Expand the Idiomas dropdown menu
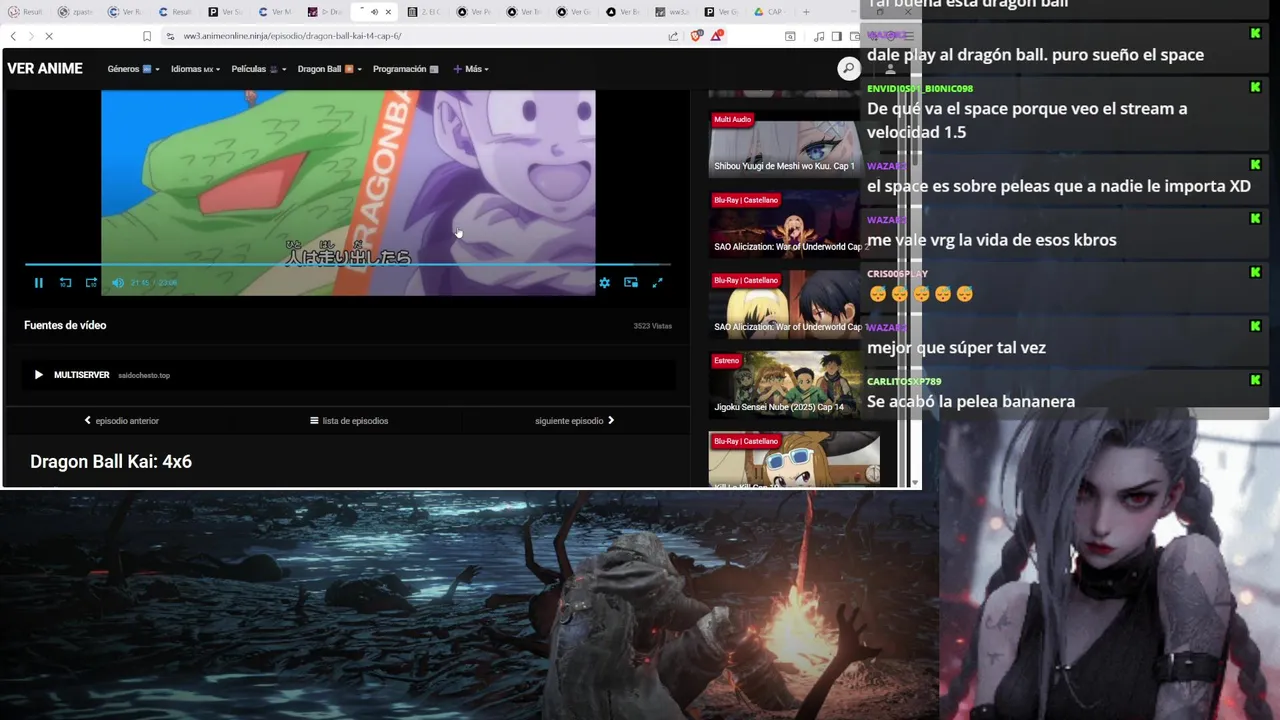 pyautogui.click(x=195, y=69)
